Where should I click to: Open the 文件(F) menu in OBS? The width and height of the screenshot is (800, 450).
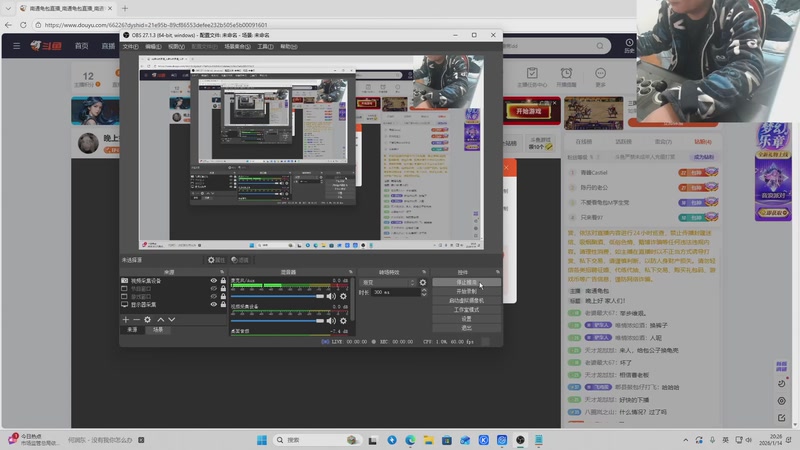pyautogui.click(x=130, y=46)
